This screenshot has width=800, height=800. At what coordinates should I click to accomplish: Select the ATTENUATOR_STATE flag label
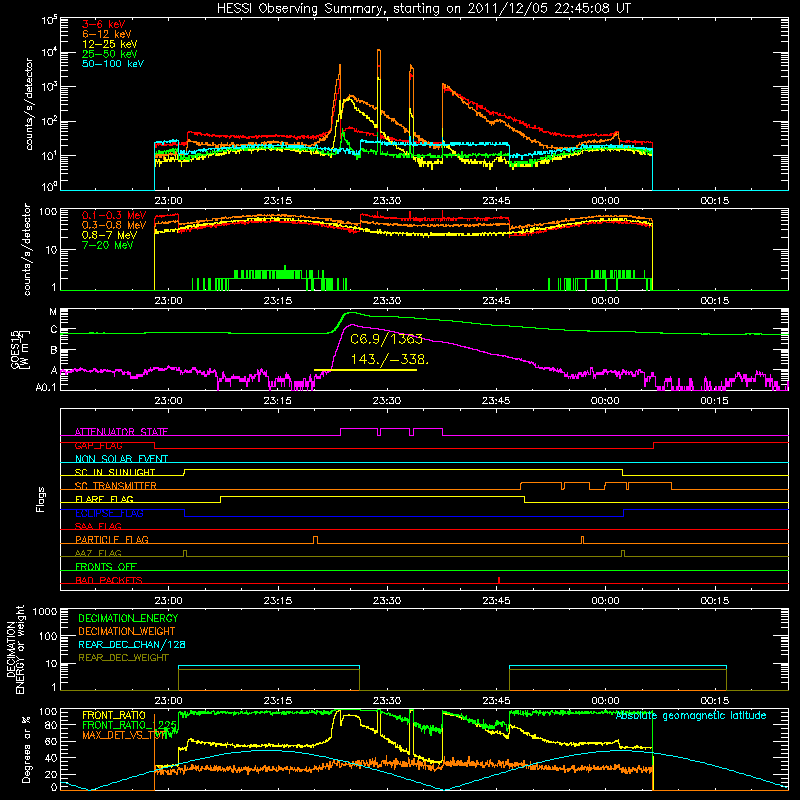click(121, 432)
